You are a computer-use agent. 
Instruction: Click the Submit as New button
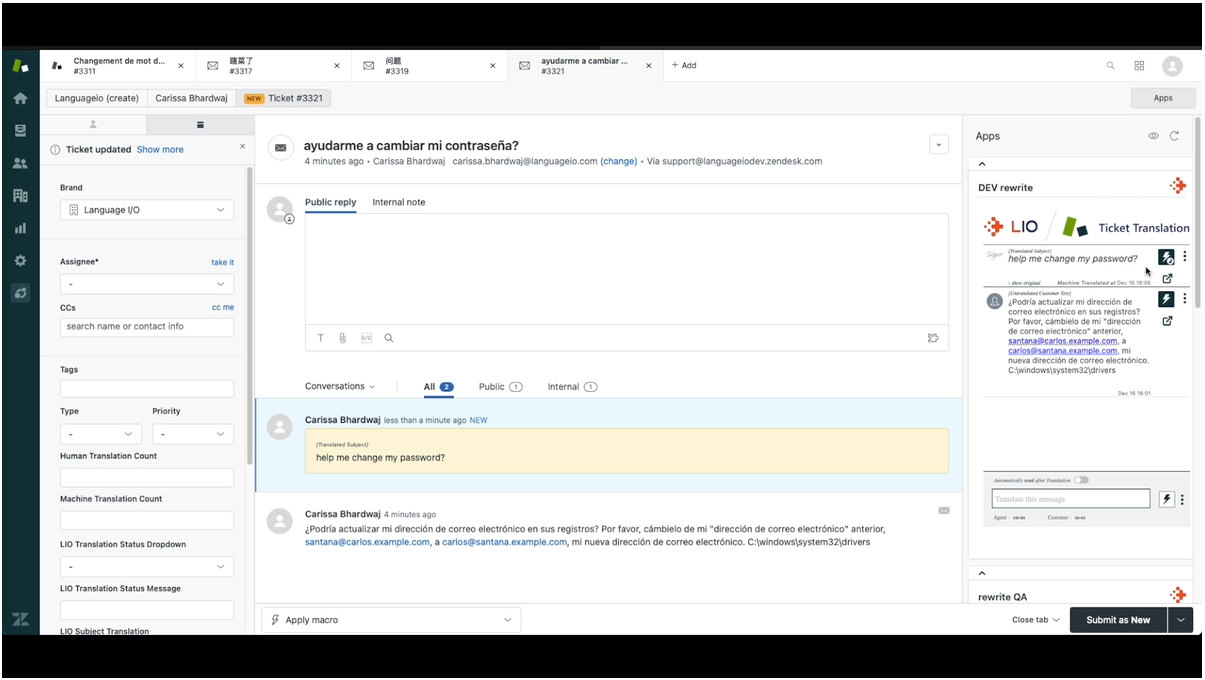point(1118,620)
